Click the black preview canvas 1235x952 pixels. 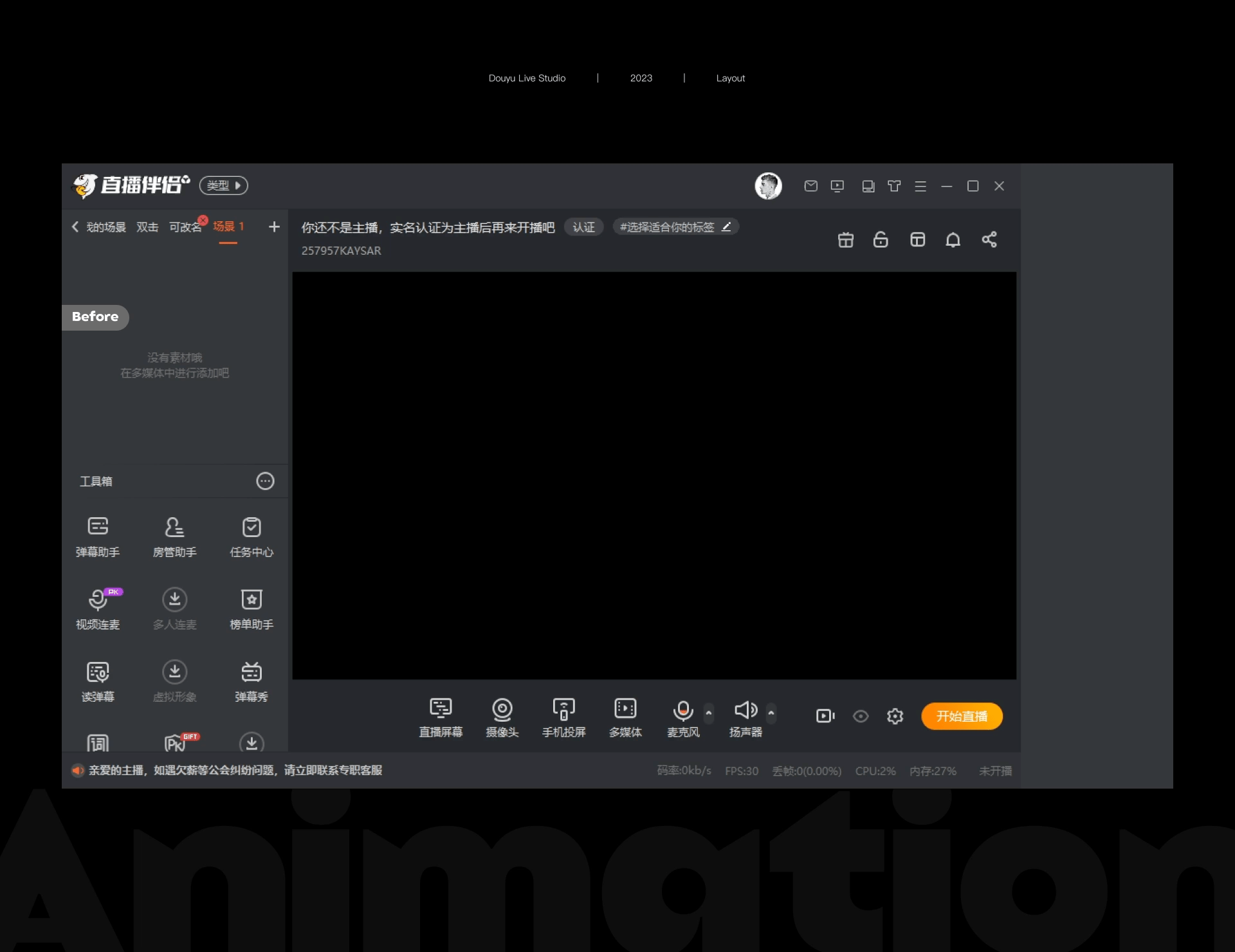(x=654, y=475)
